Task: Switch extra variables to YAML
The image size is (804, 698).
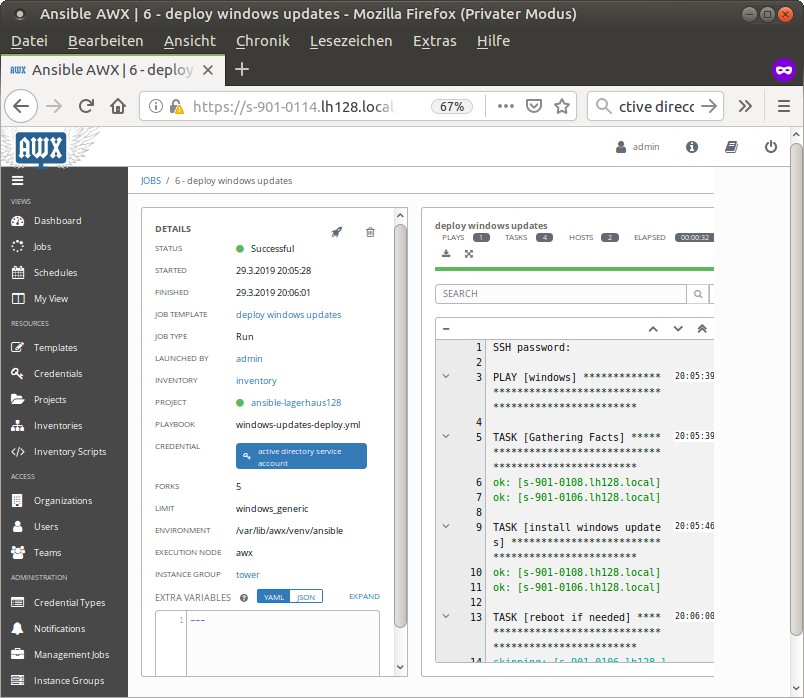Action: [x=274, y=597]
